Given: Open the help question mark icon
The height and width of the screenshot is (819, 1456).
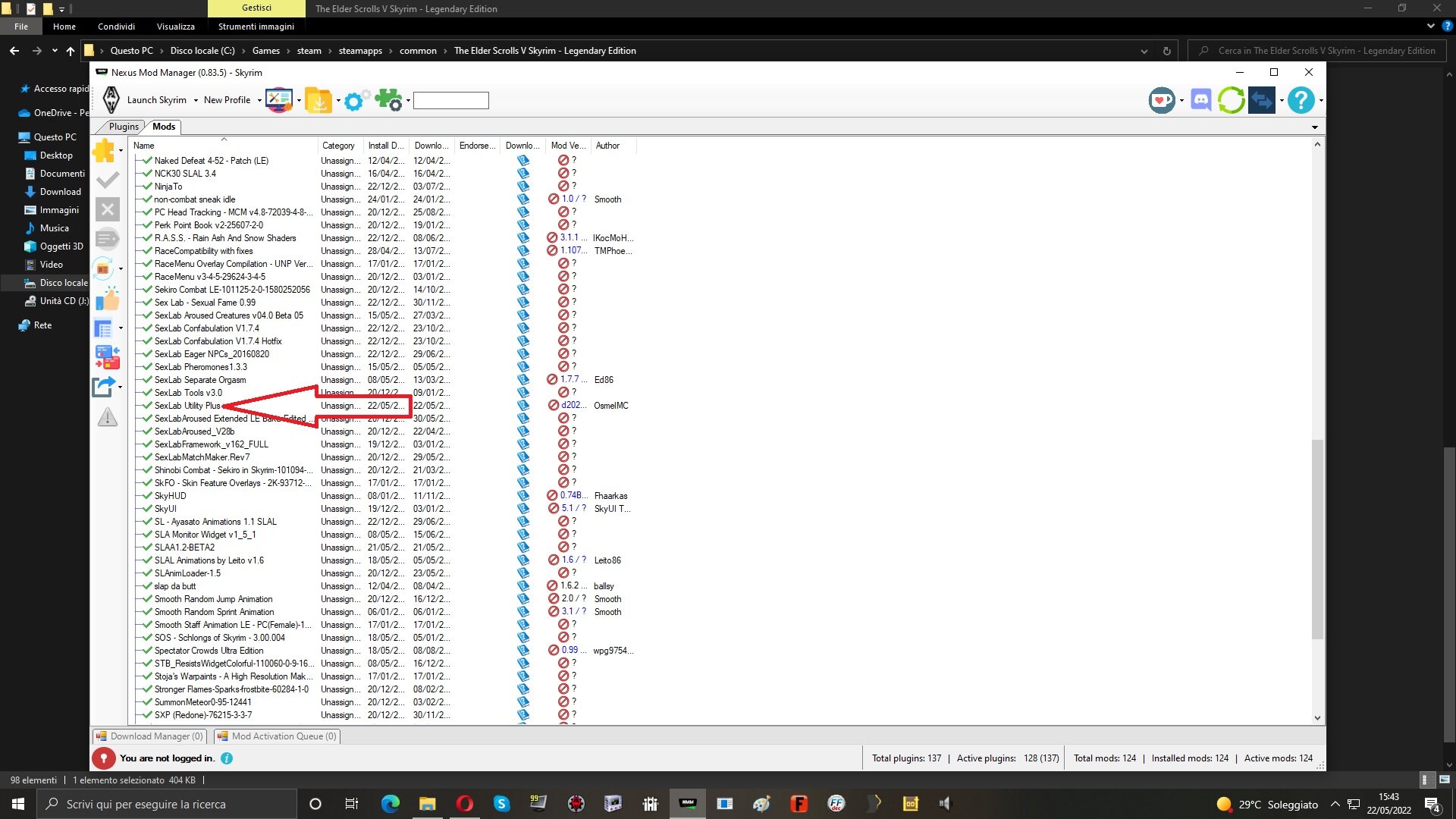Looking at the screenshot, I should [1301, 100].
